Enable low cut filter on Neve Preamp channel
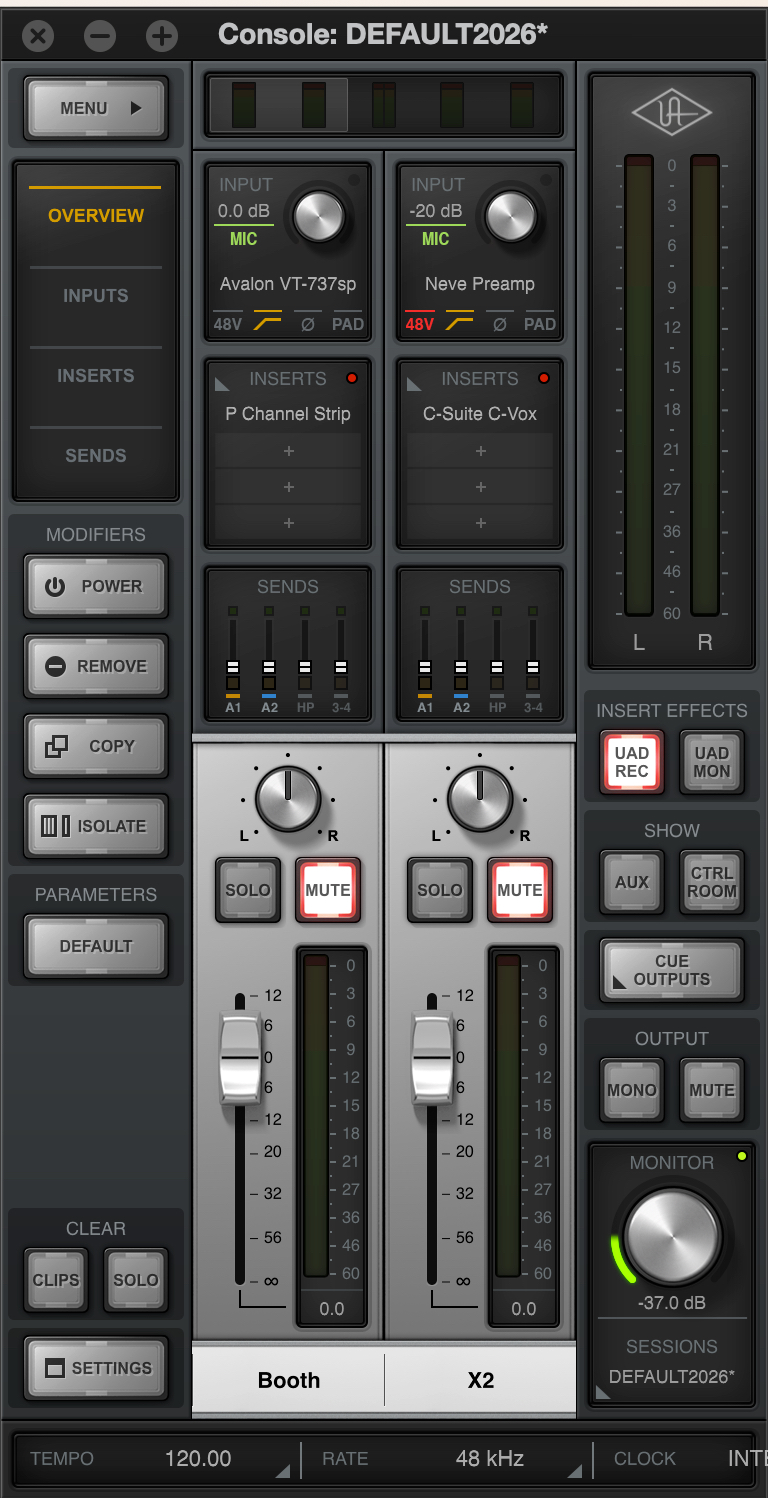The height and width of the screenshot is (1498, 768). point(459,324)
